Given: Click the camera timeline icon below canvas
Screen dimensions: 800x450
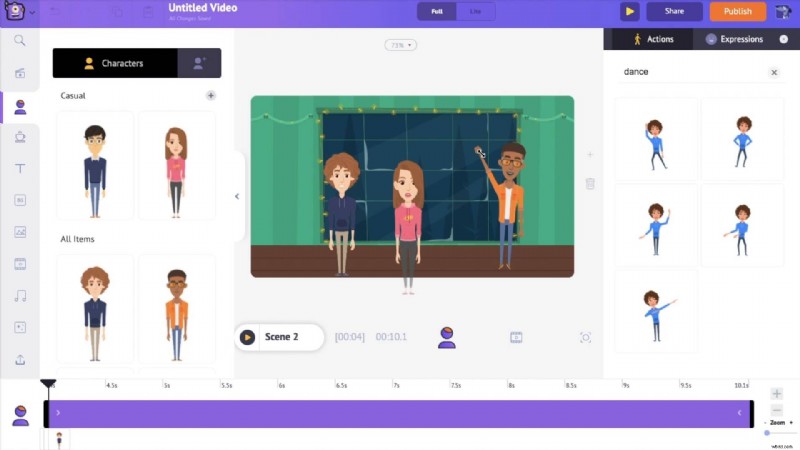Looking at the screenshot, I should pos(585,337).
